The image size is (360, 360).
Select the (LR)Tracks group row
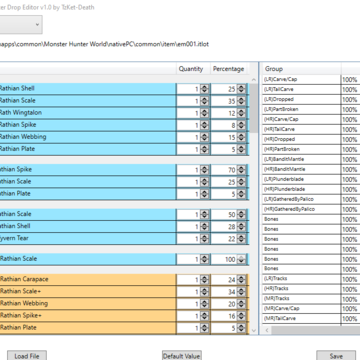point(301,279)
